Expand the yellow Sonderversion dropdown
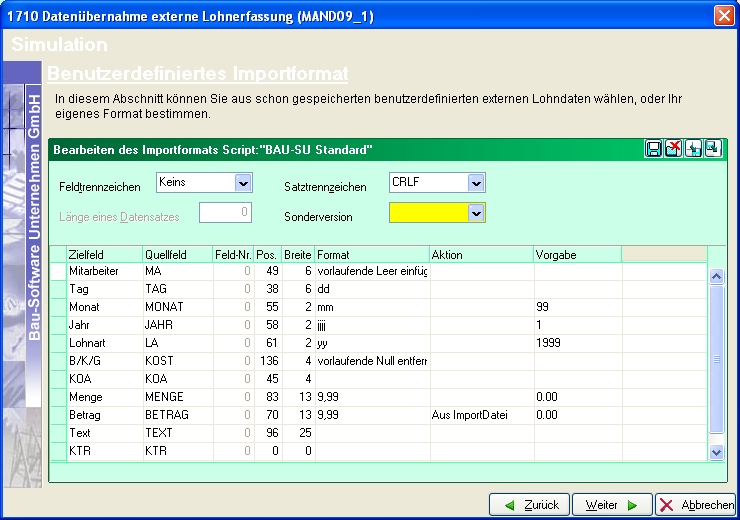 pyautogui.click(x=476, y=213)
